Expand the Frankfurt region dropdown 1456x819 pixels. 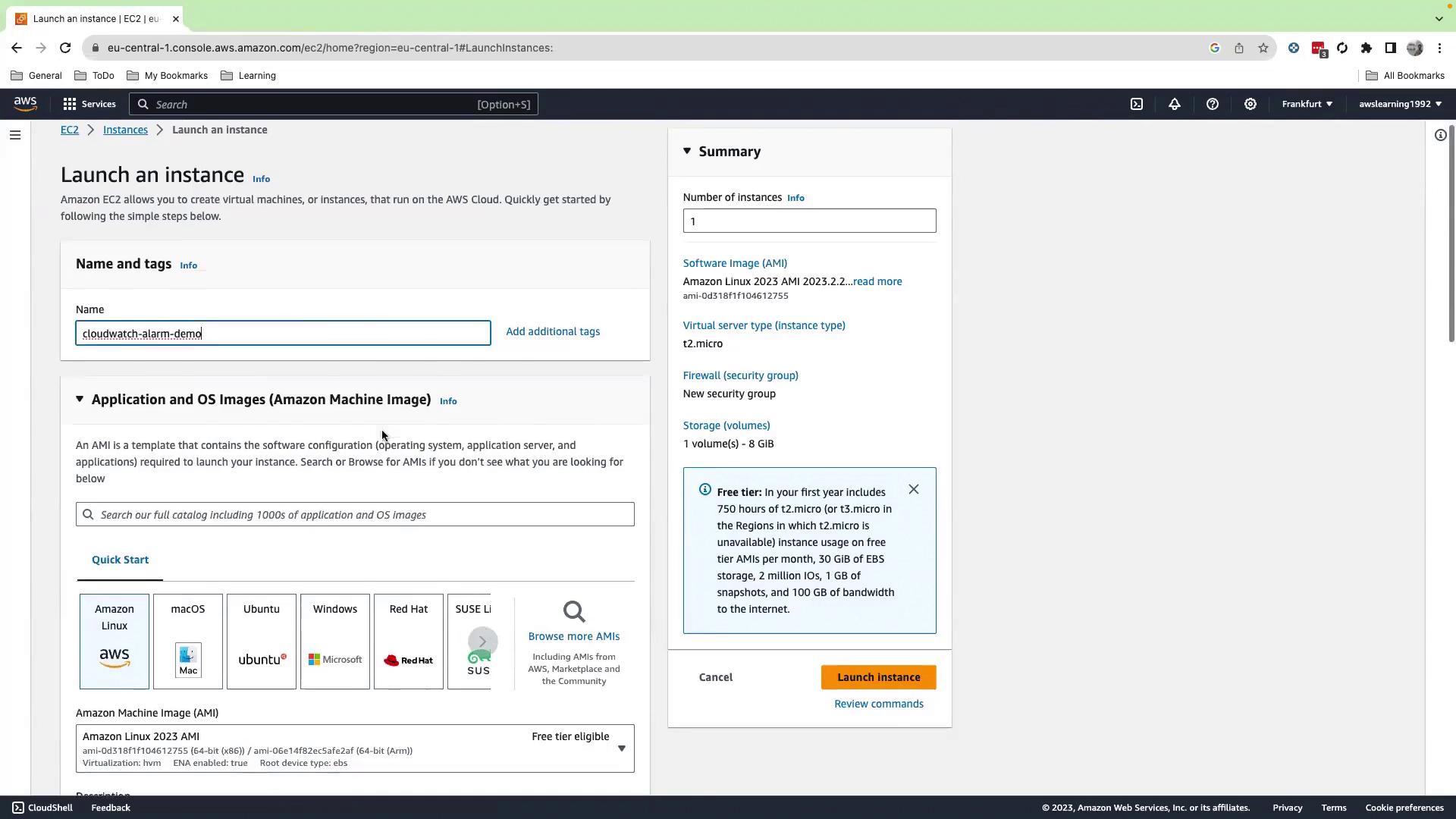tap(1307, 104)
